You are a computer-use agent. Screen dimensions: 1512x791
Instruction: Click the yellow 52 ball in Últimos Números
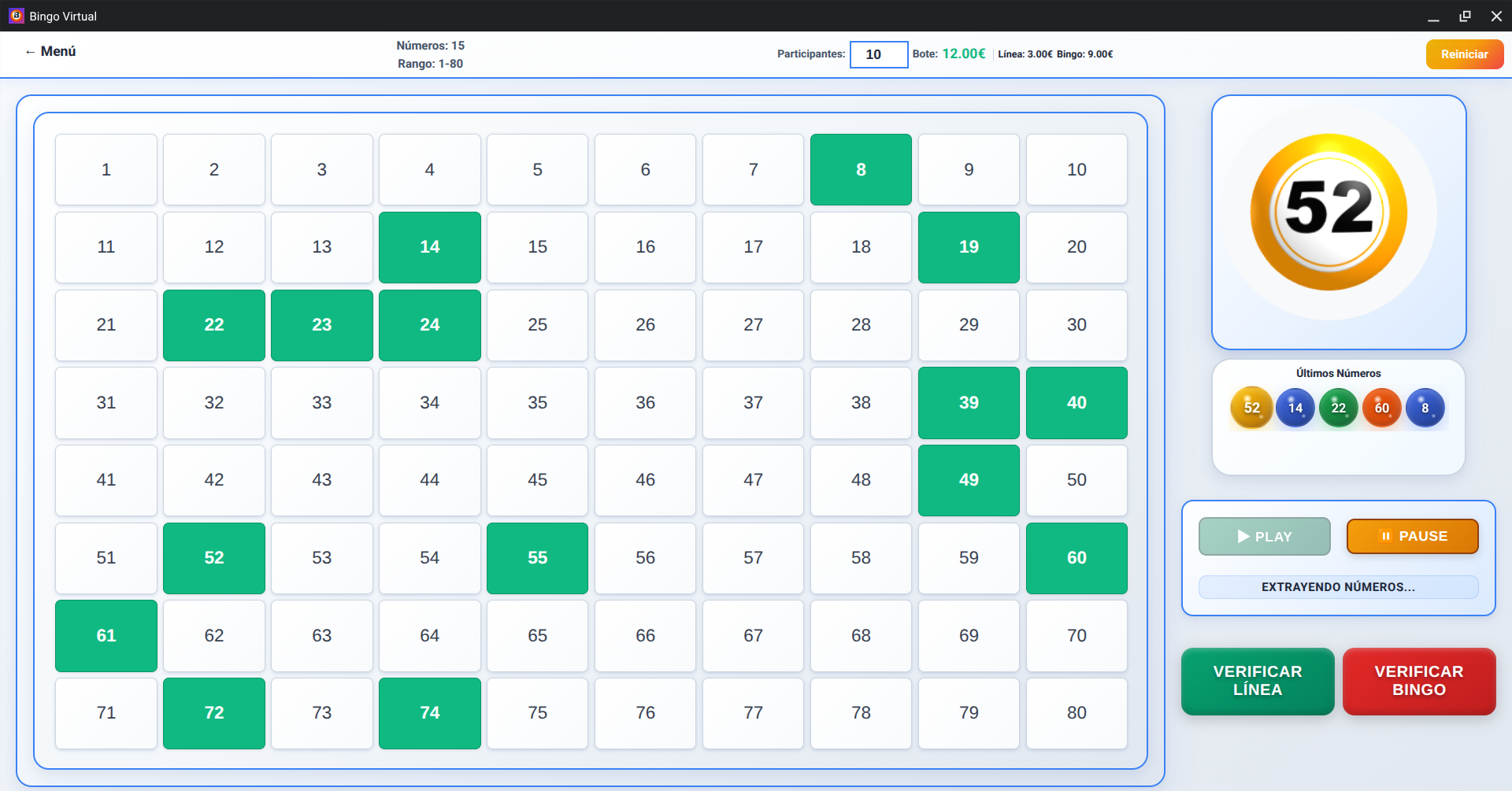(x=1251, y=408)
